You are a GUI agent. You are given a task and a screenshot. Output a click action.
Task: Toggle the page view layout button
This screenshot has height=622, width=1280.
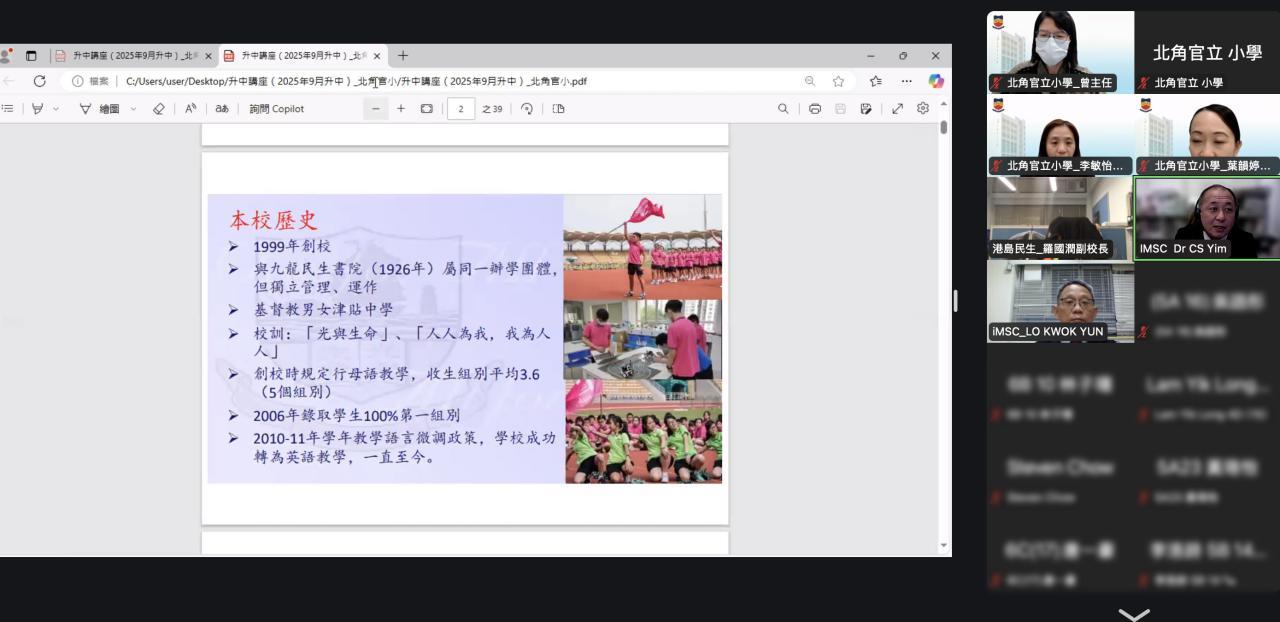click(558, 109)
